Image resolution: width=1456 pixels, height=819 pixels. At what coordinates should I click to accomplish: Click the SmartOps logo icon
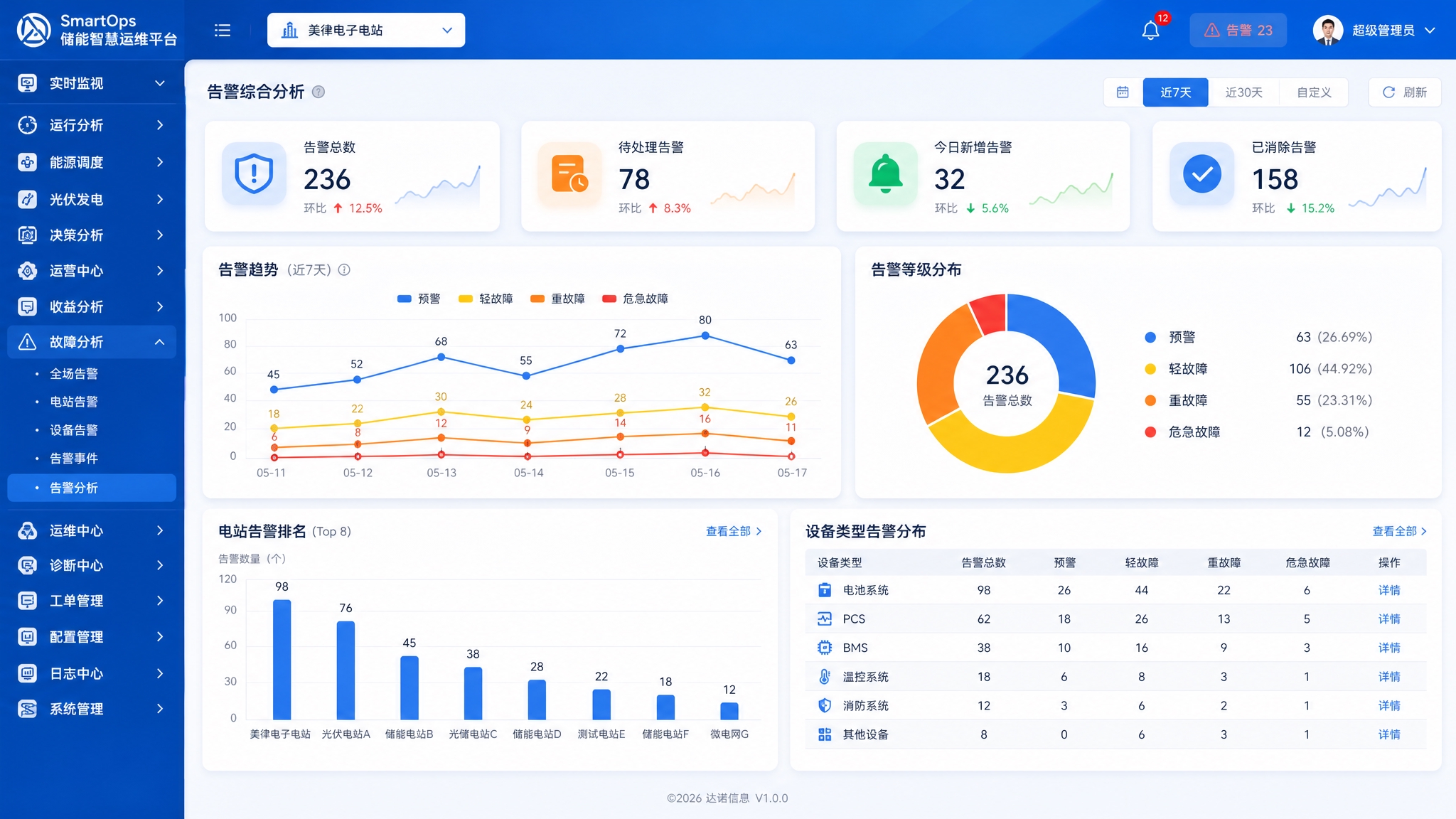click(x=33, y=30)
